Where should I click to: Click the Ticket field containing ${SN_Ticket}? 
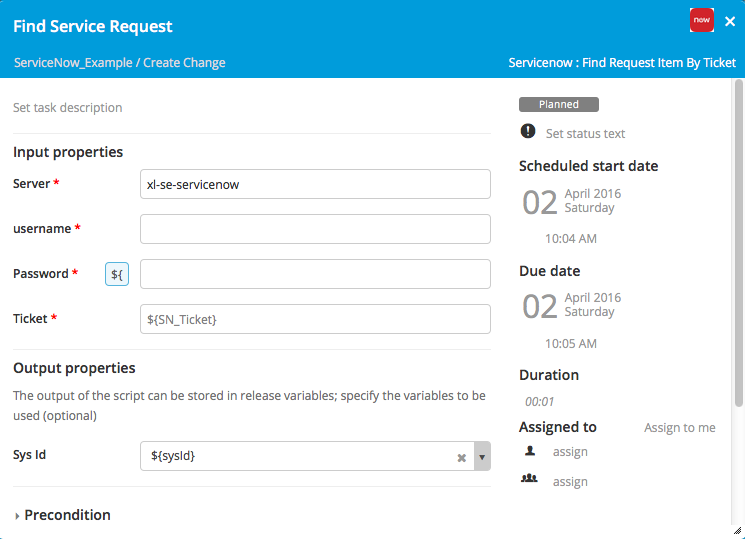pos(315,319)
